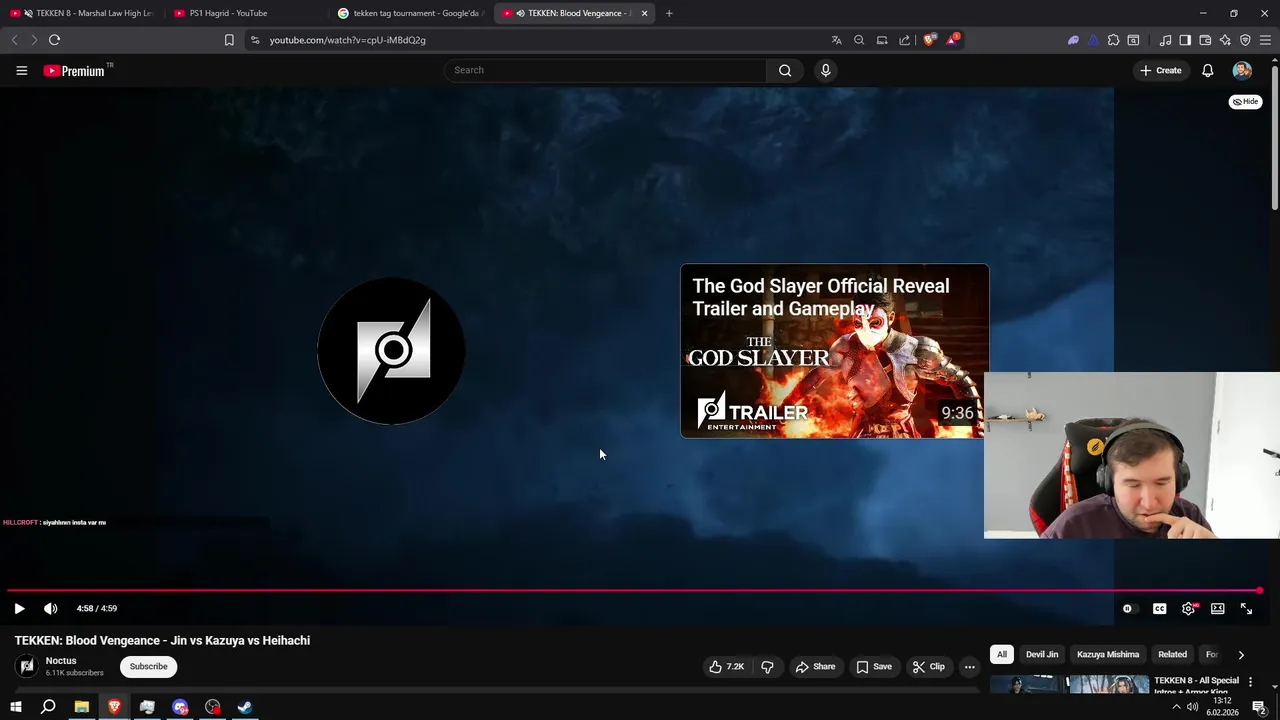1280x720 pixels.
Task: Open the Noctus channel name link
Action: coord(61,661)
